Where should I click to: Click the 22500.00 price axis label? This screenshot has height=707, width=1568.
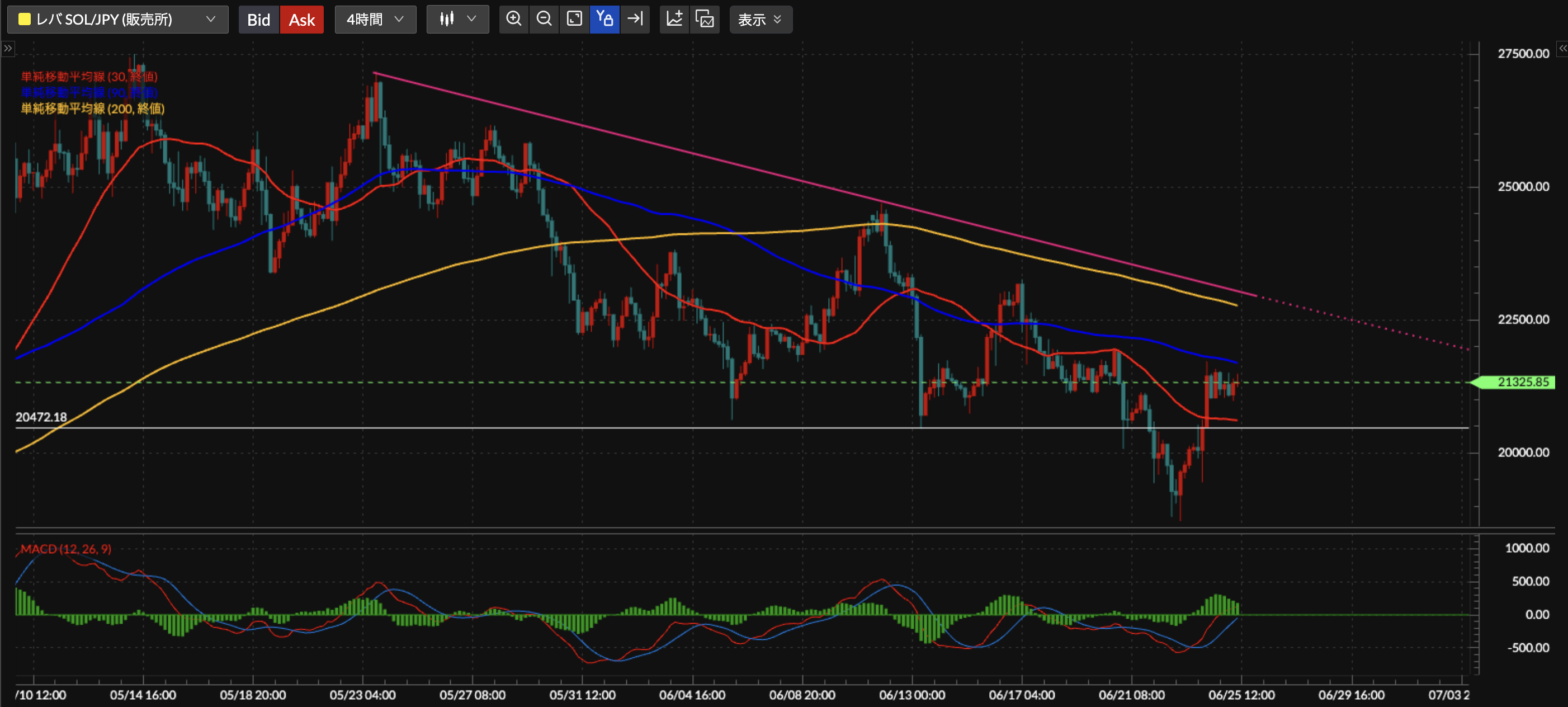pos(1523,319)
